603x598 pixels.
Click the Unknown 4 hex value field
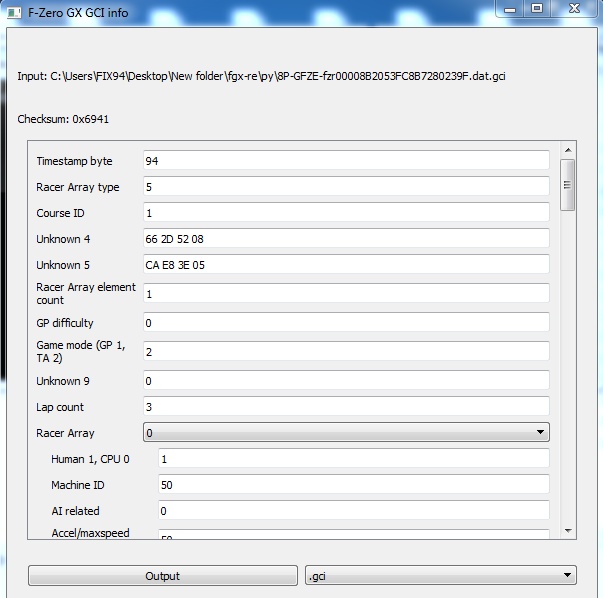(x=346, y=238)
